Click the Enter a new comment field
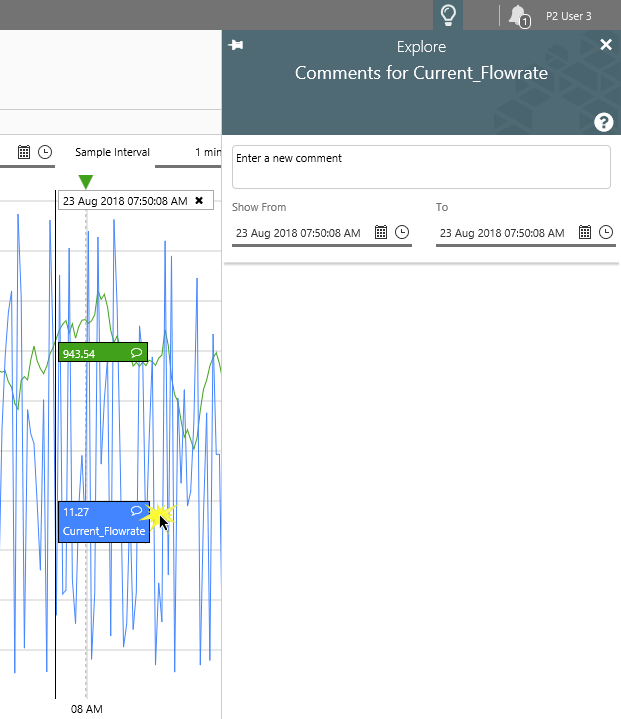Screen dimensions: 621x719 421,167
